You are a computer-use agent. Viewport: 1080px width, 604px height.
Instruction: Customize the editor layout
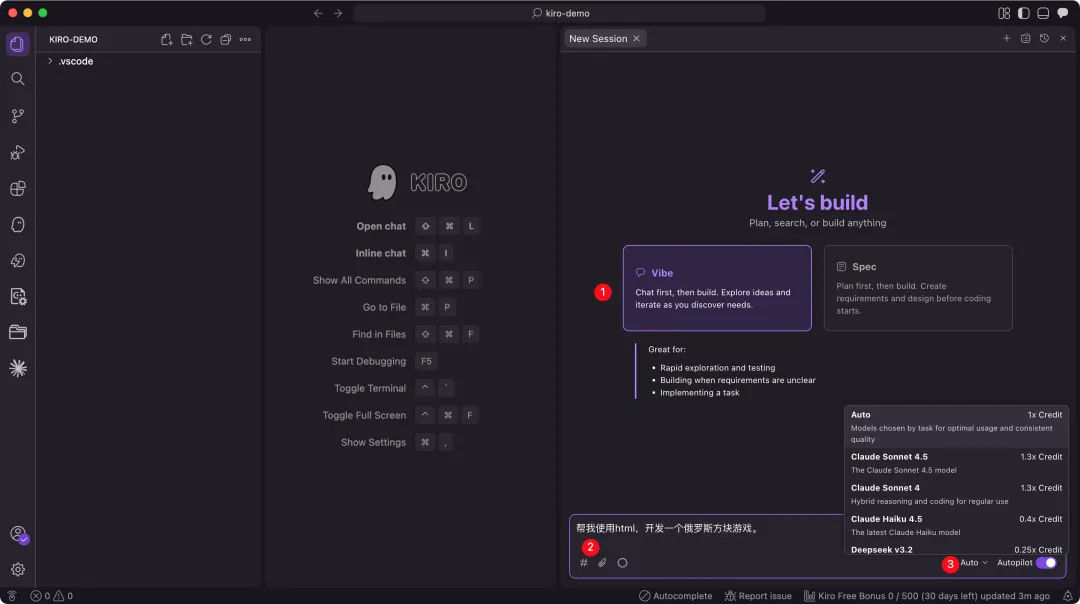1004,13
